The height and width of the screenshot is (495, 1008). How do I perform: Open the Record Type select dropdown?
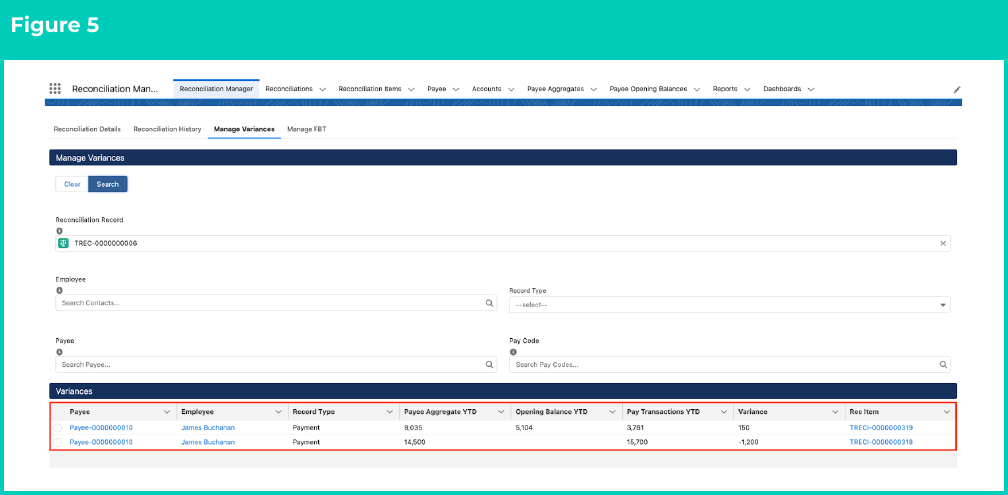tap(730, 305)
